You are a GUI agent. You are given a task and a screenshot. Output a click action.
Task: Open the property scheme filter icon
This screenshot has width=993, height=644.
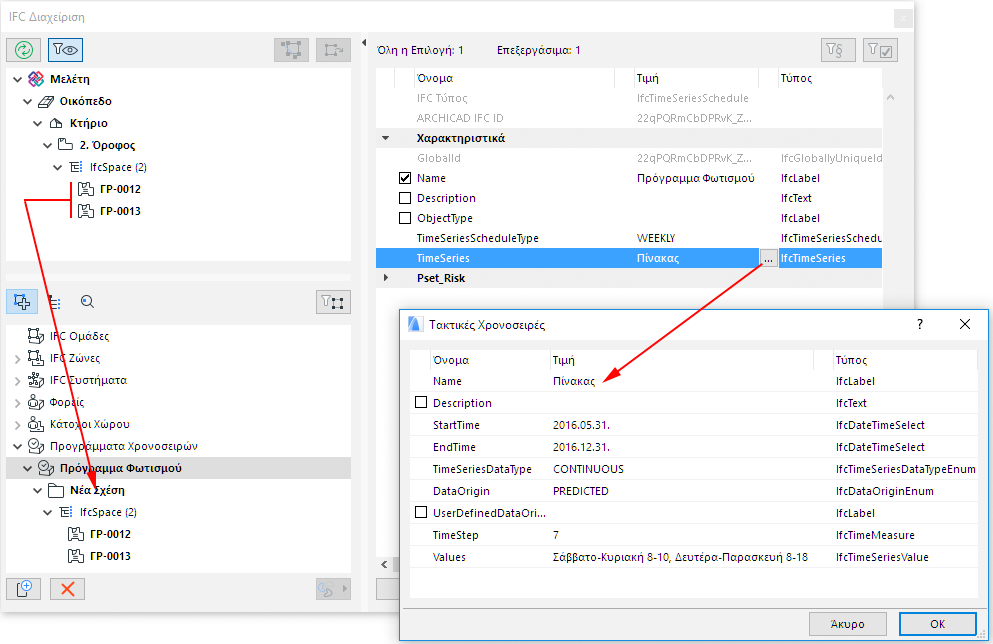coord(838,50)
